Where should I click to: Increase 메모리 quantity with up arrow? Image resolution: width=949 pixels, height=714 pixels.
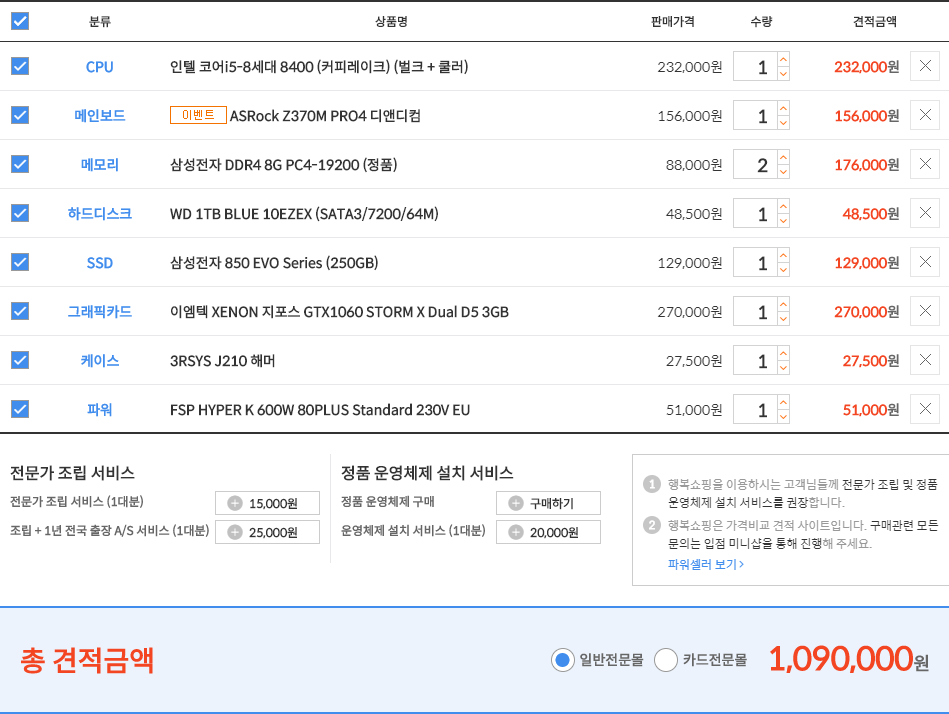(783, 157)
